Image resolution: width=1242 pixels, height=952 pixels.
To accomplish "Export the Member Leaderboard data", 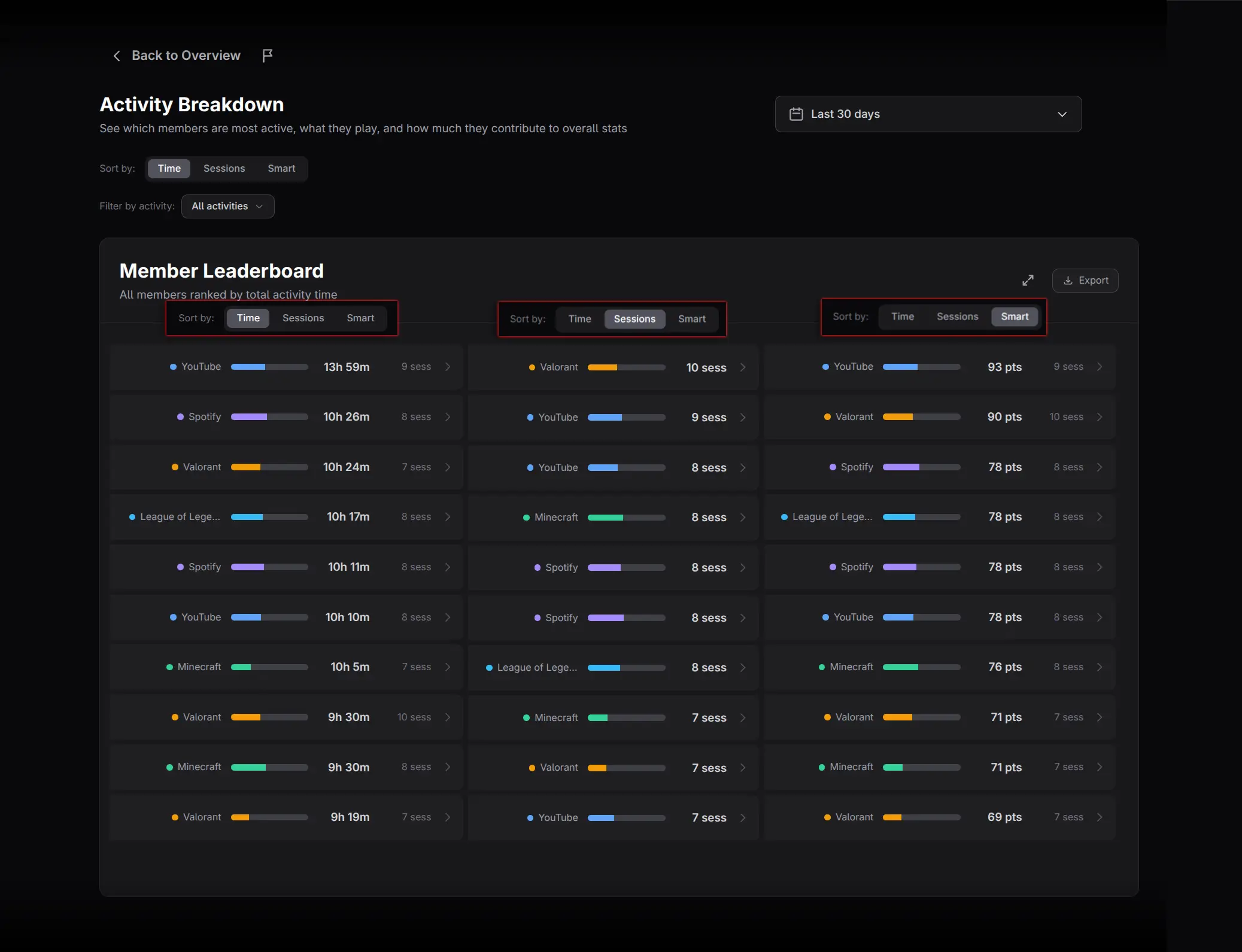I will click(1085, 280).
